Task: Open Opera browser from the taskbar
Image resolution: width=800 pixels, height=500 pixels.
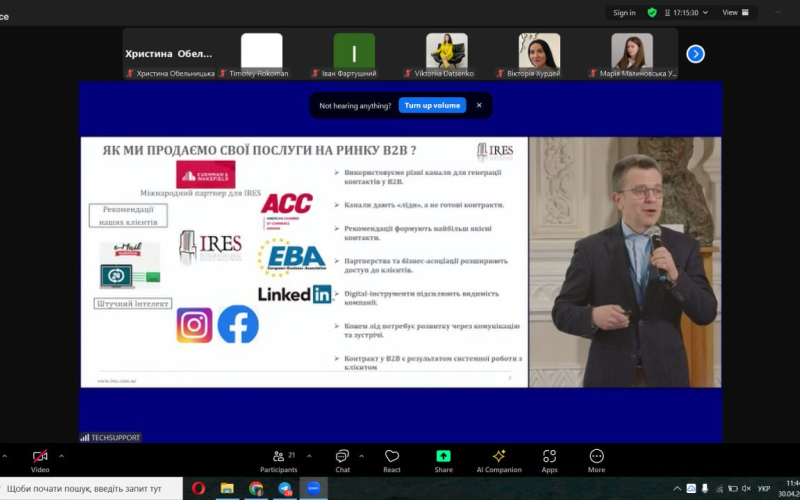Action: point(198,488)
